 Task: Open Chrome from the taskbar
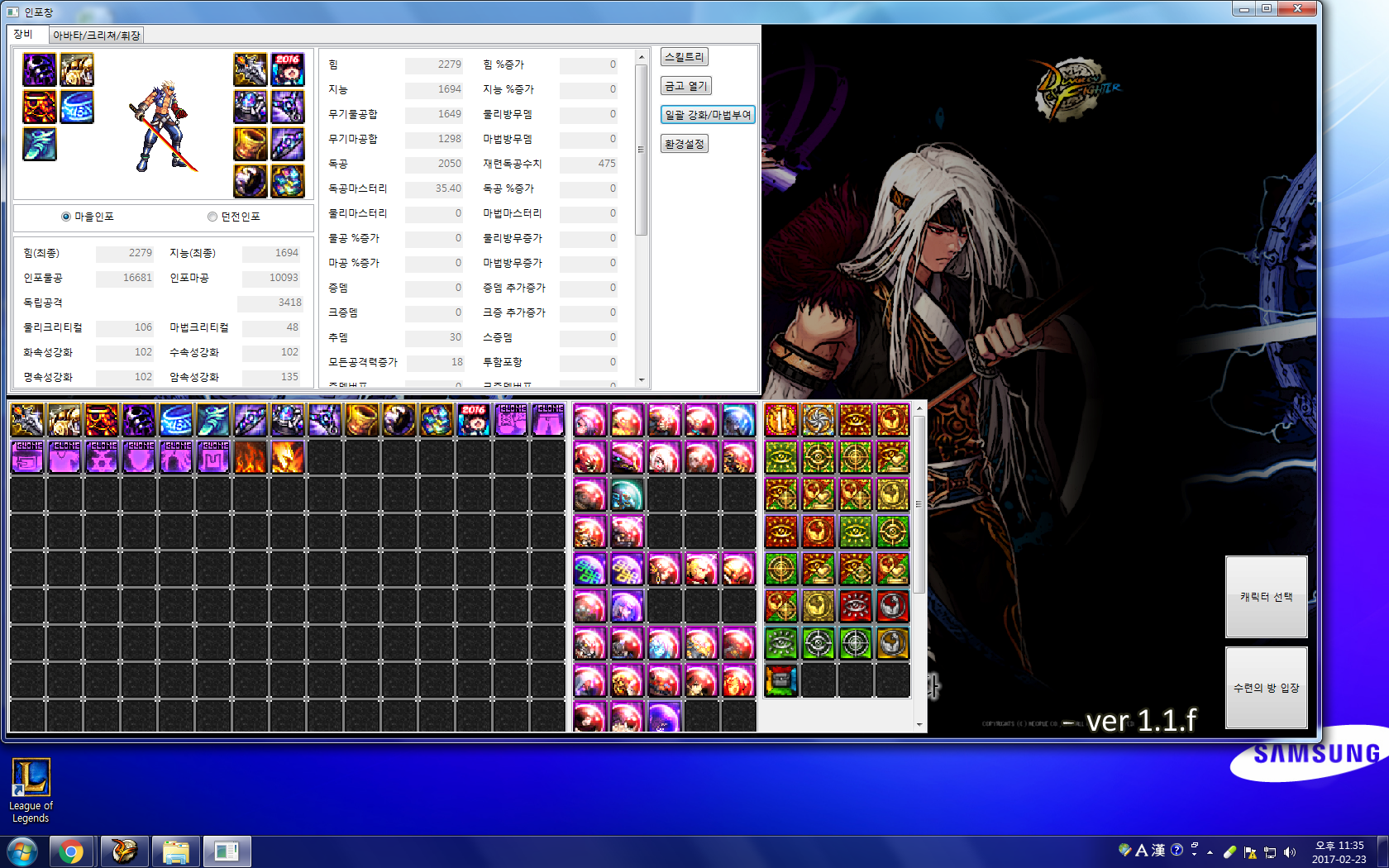point(70,851)
